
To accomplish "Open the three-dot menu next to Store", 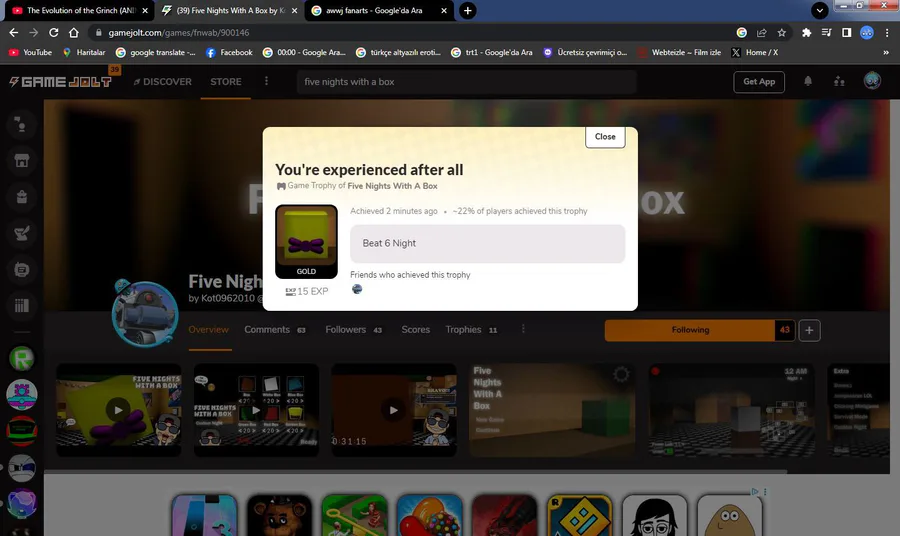I will (266, 81).
